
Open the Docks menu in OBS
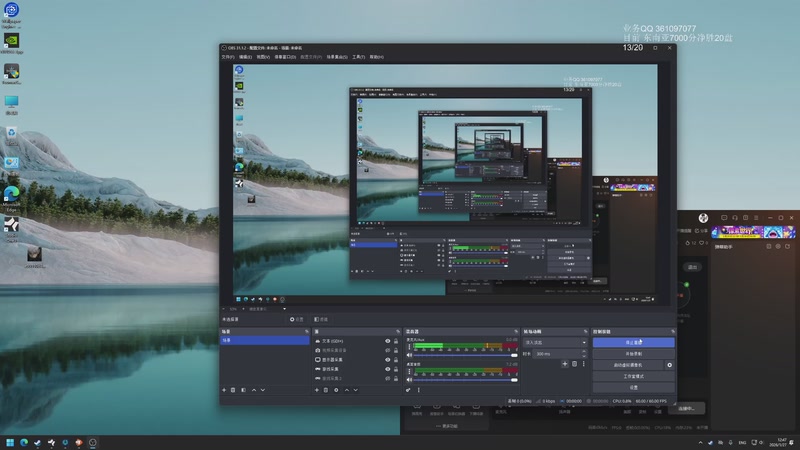point(285,57)
